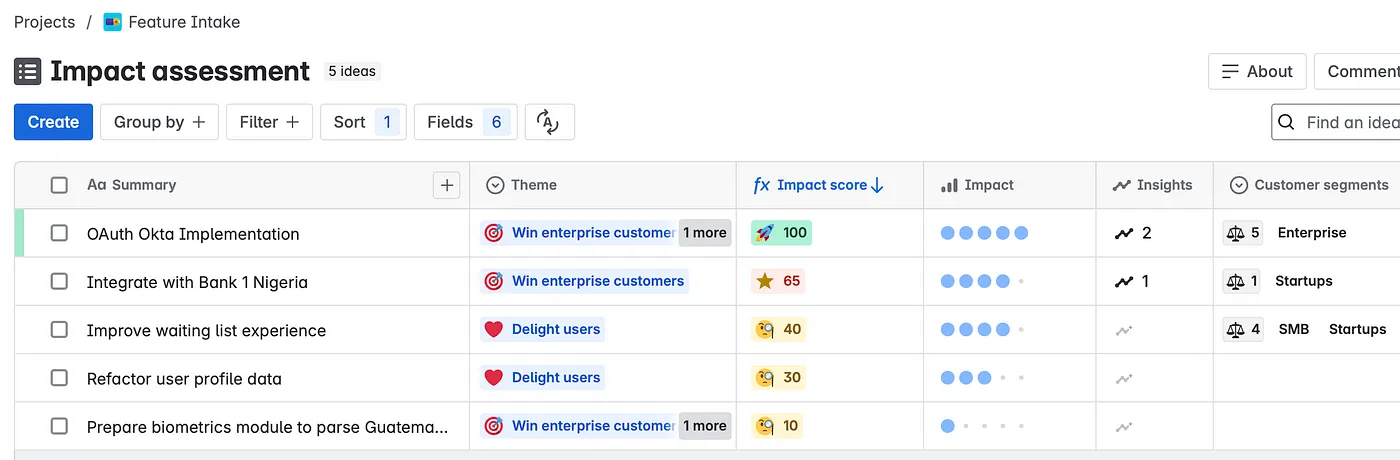
Task: Check the Prepare biometrics module row
Action: [x=59, y=426]
